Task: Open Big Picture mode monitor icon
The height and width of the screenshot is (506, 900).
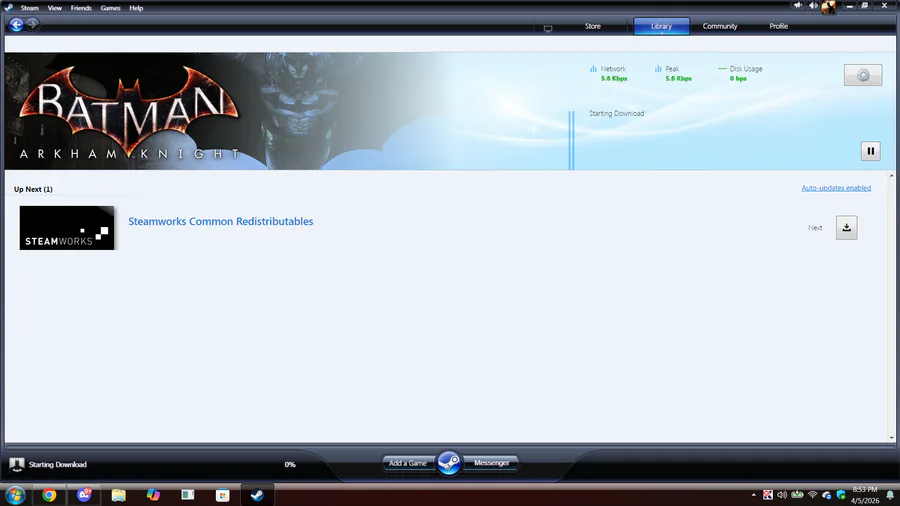Action: [x=548, y=28]
